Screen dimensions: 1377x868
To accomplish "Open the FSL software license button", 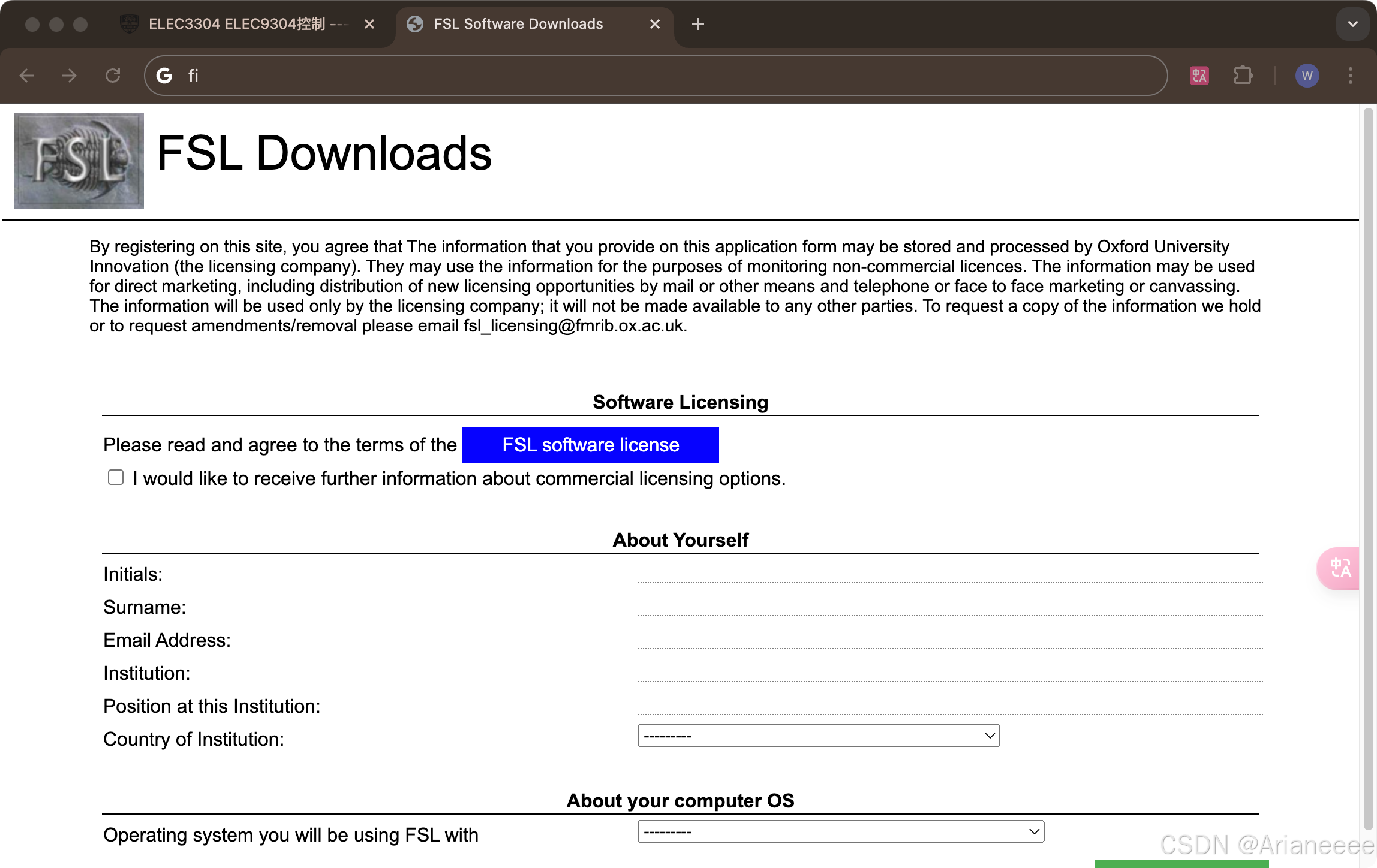I will tap(590, 445).
